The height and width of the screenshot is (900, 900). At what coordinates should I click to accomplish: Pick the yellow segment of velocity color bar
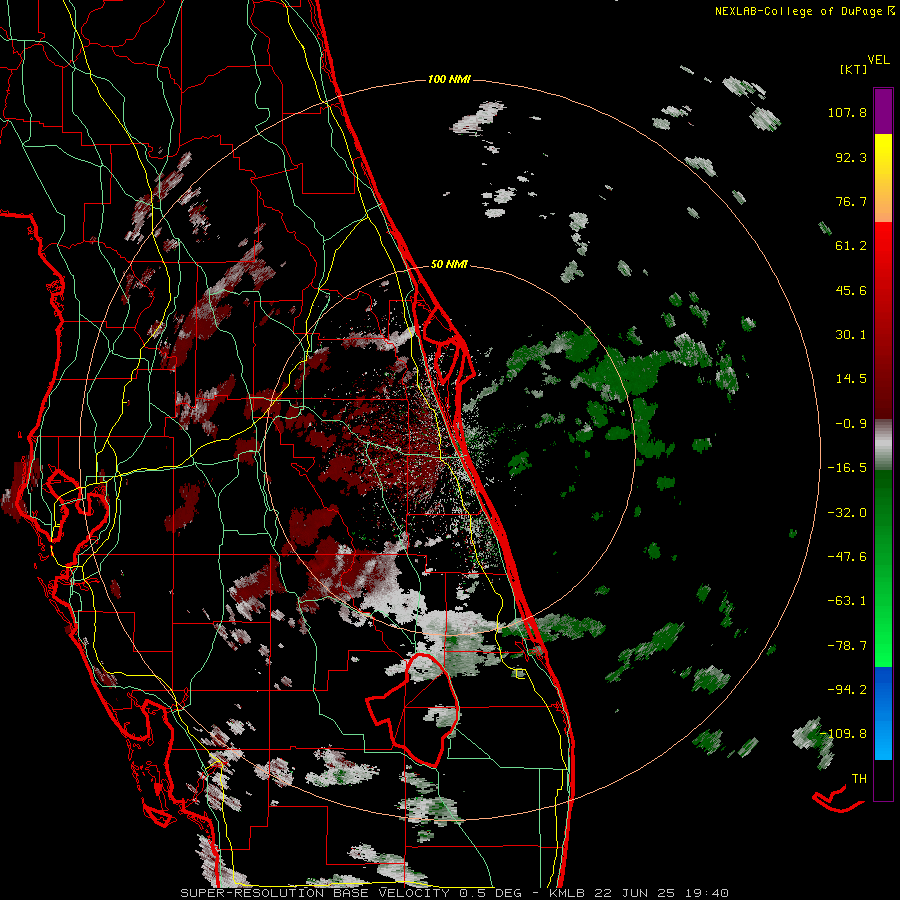coord(883,158)
